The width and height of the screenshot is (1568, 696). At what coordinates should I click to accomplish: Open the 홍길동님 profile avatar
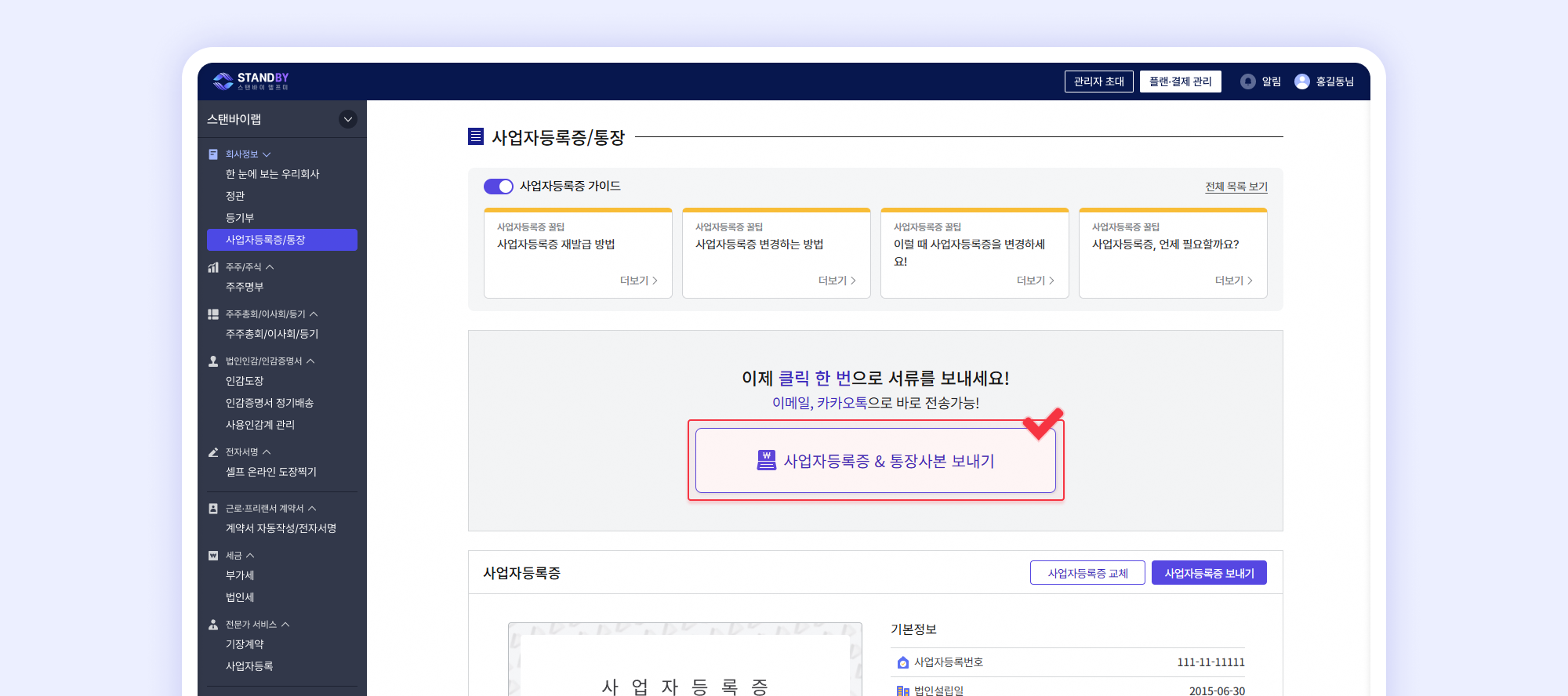(1302, 82)
